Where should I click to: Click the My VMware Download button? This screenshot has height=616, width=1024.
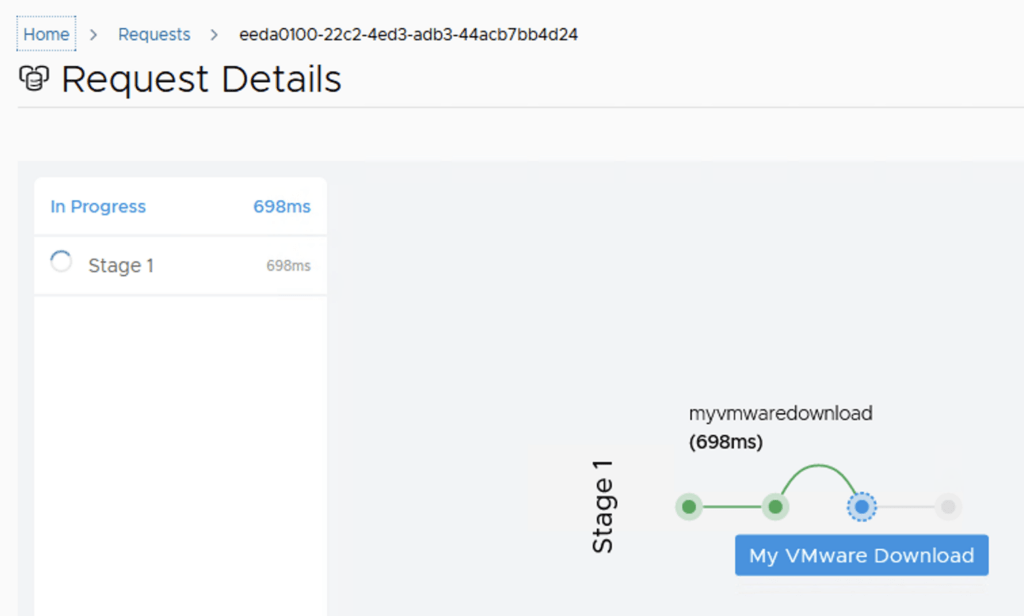[861, 555]
